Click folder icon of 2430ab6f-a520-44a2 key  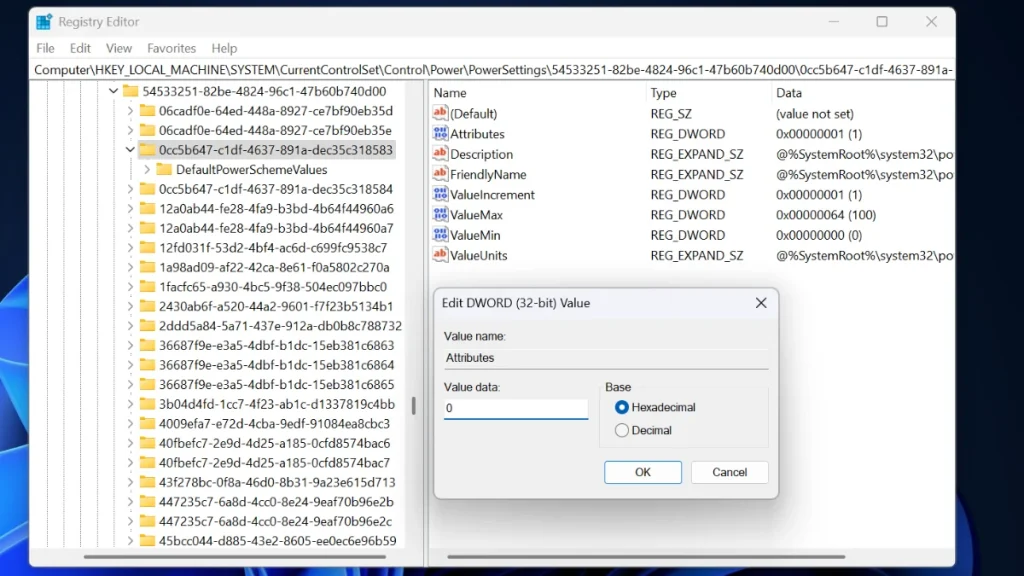click(148, 306)
